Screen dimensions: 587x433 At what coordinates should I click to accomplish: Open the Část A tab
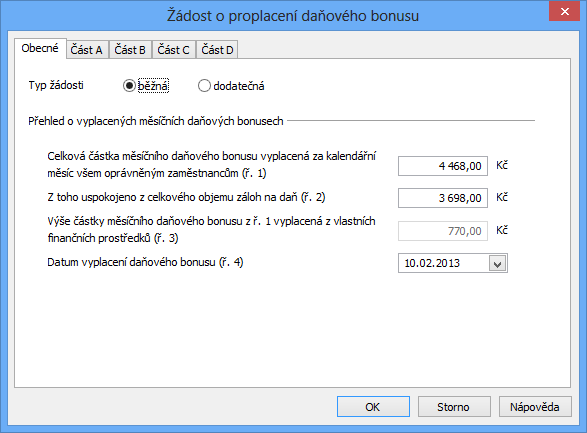click(x=86, y=50)
